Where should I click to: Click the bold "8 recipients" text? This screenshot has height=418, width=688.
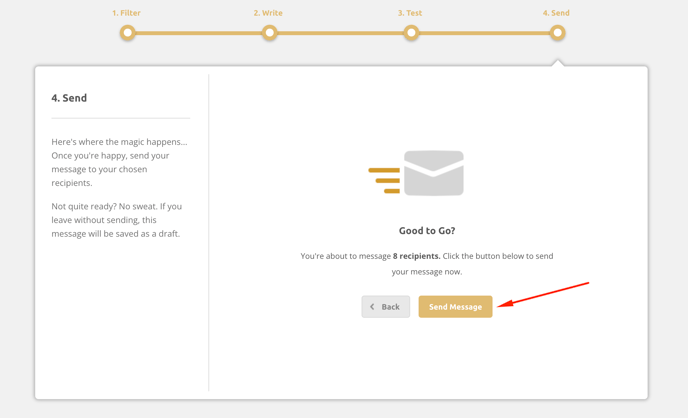(x=416, y=256)
